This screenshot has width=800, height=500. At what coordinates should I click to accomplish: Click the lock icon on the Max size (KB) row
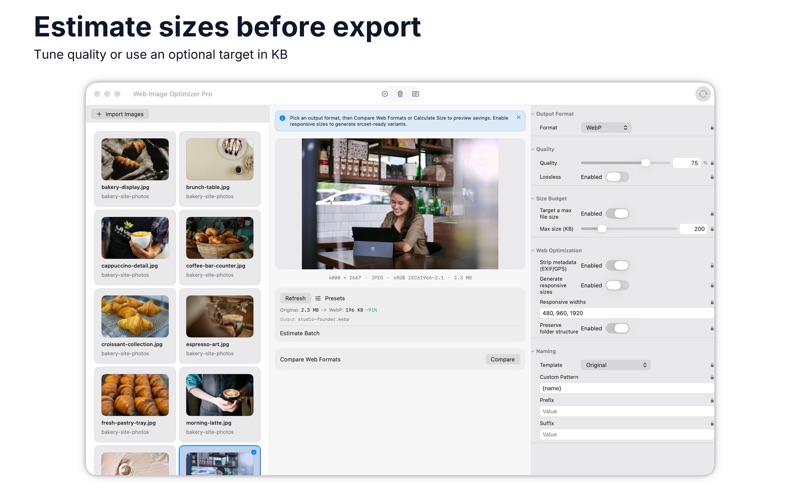(712, 229)
